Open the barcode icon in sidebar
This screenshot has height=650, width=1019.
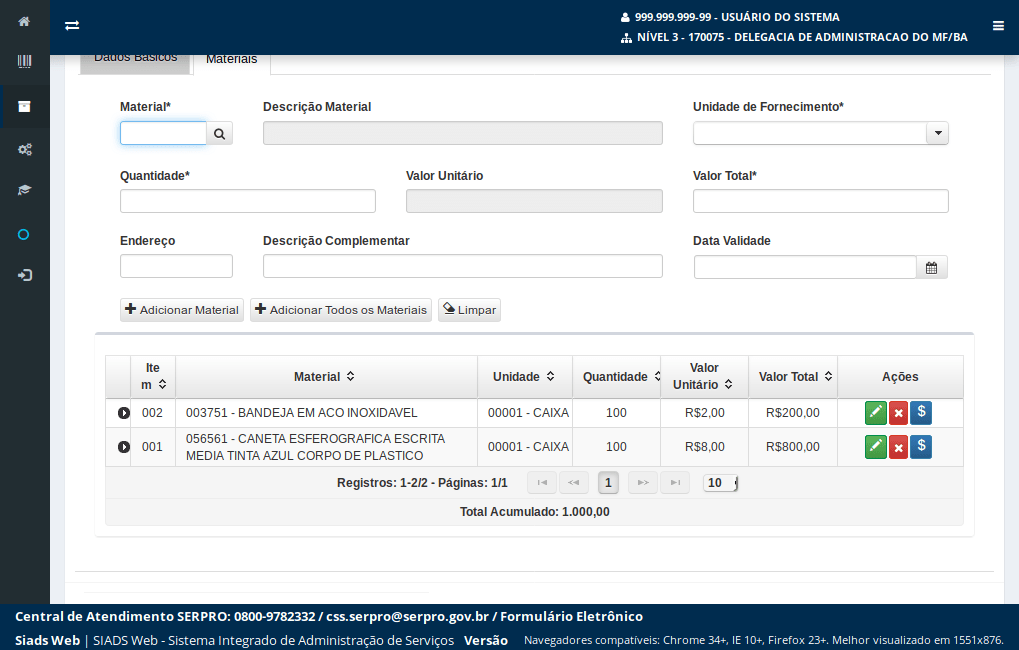[x=24, y=62]
